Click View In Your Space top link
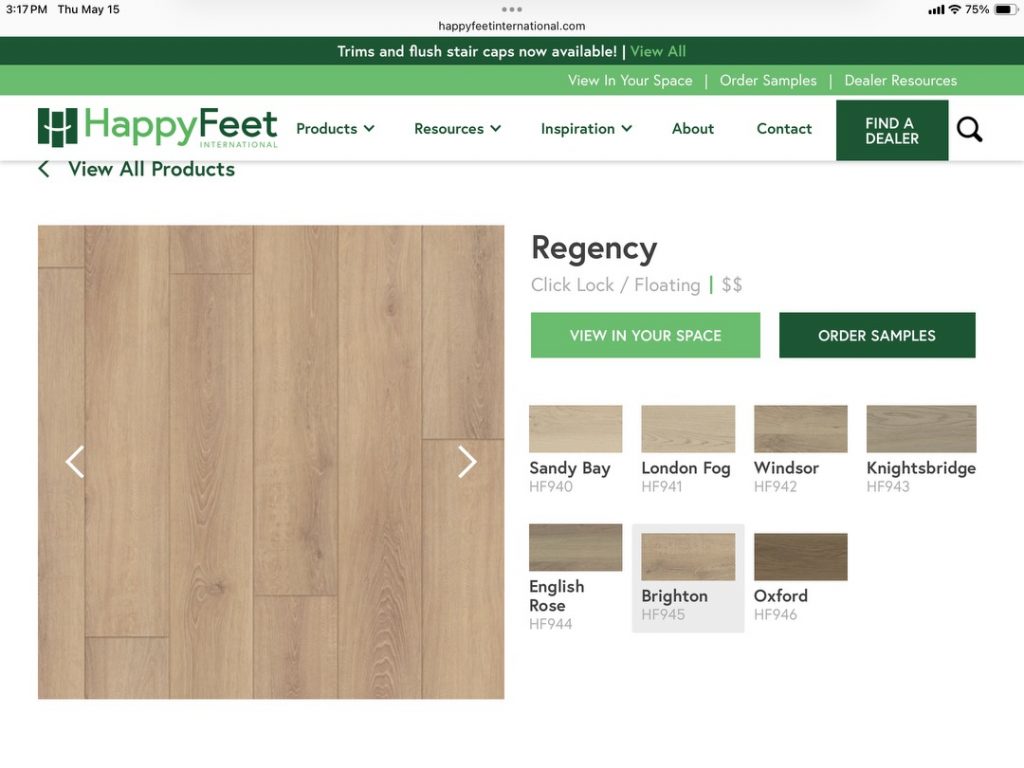 (x=630, y=80)
